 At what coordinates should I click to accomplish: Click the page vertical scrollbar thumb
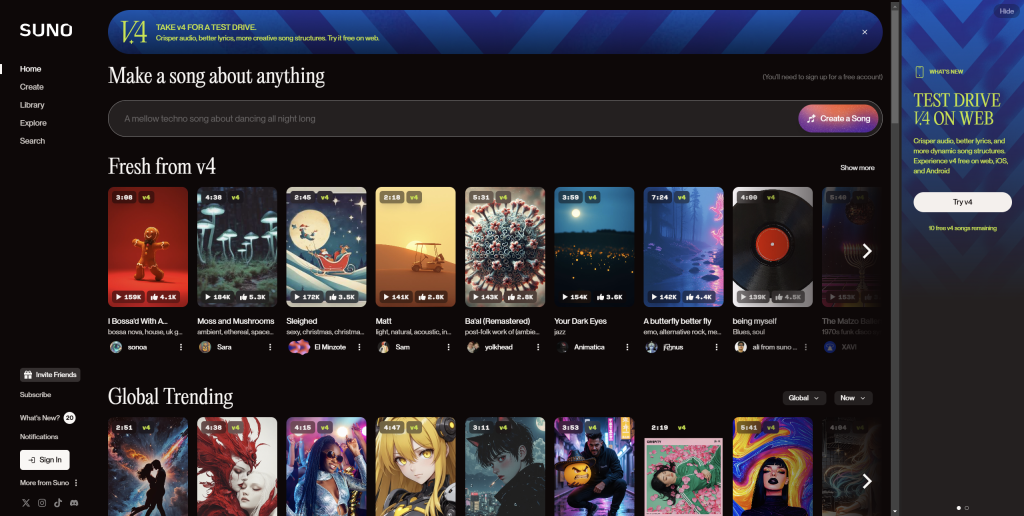point(895,67)
